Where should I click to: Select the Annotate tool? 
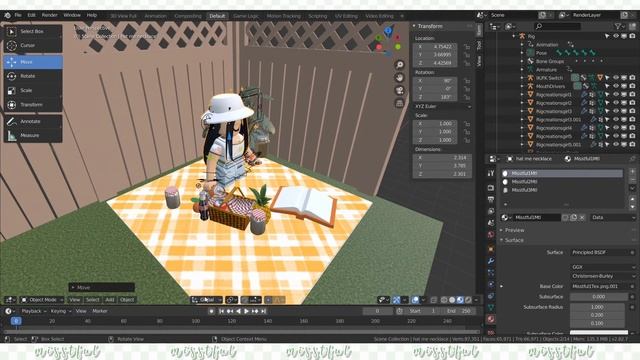(x=33, y=122)
